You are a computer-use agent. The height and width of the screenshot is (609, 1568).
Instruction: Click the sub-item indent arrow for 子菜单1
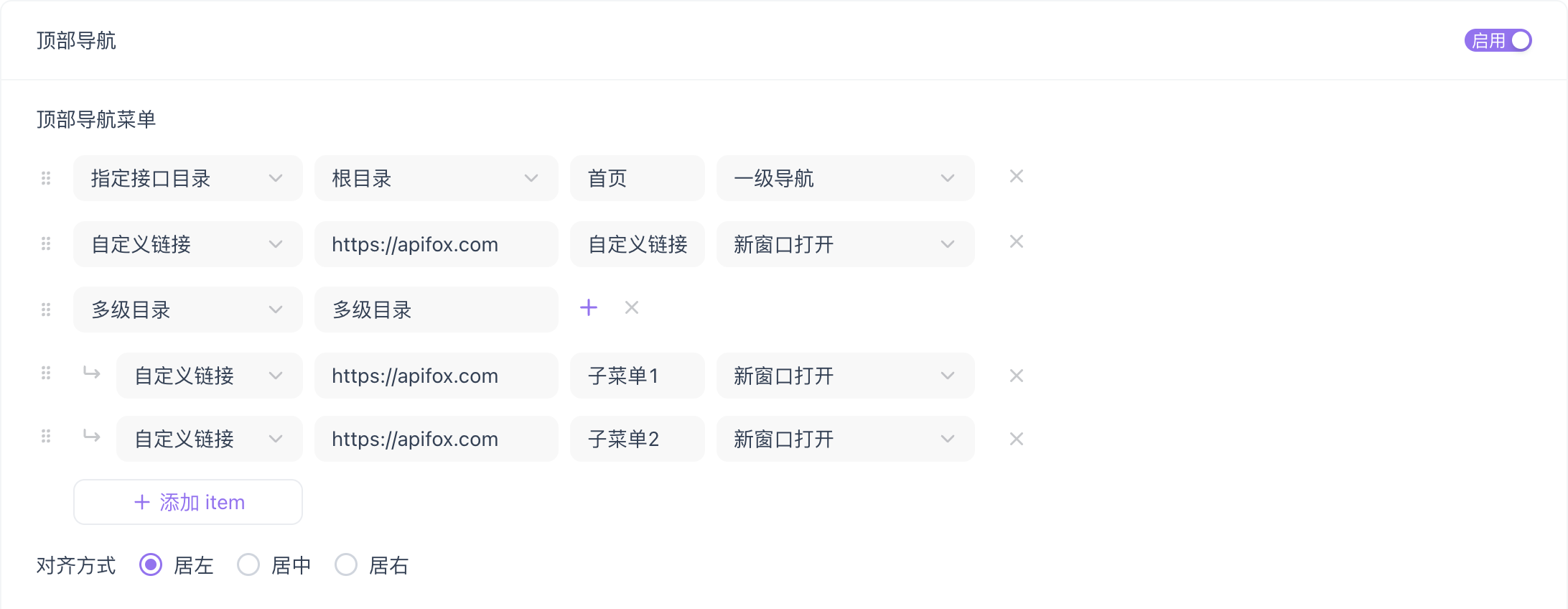tap(92, 373)
